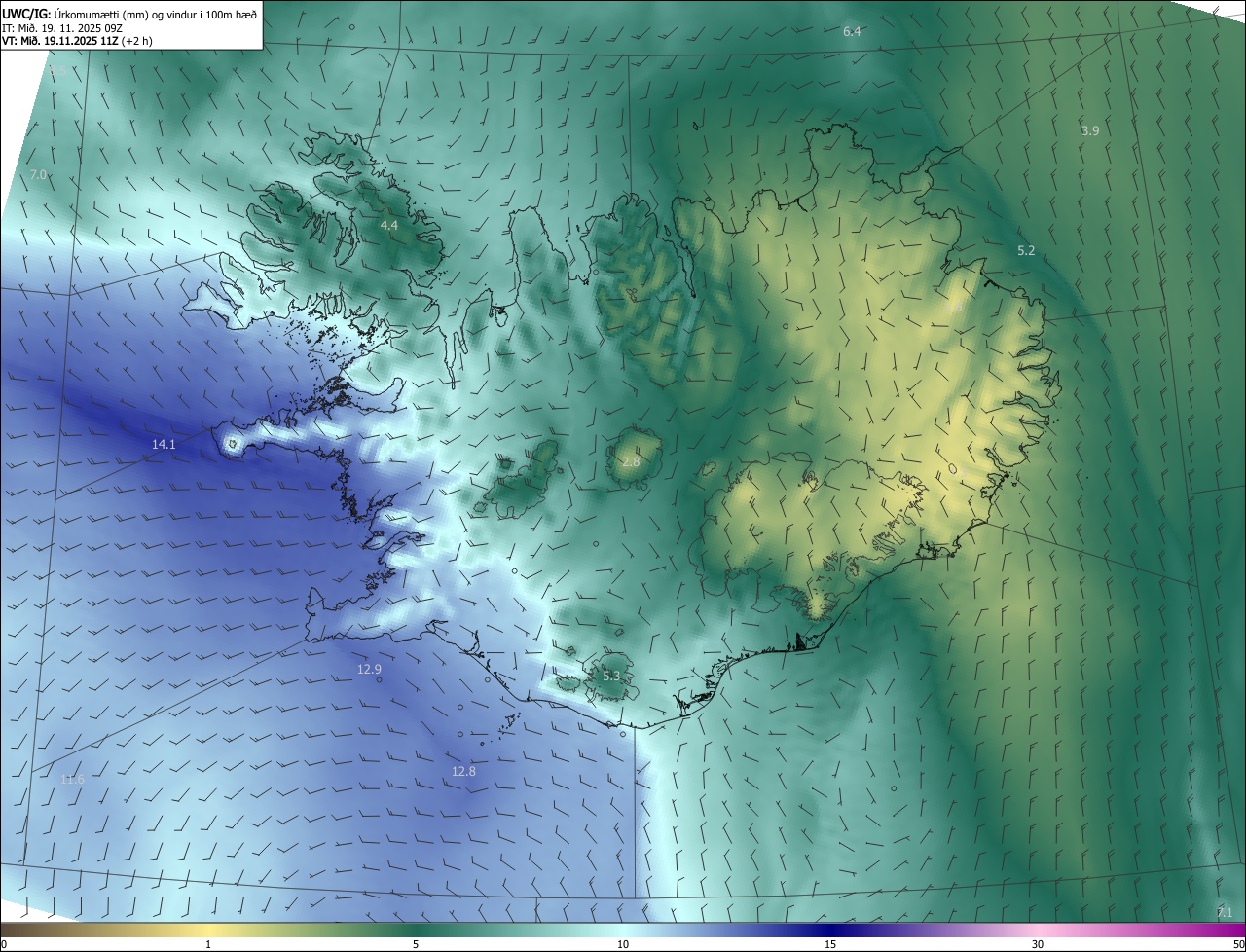The image size is (1246, 952).
Task: Click the UWC/IG chart title
Action: click(x=129, y=14)
